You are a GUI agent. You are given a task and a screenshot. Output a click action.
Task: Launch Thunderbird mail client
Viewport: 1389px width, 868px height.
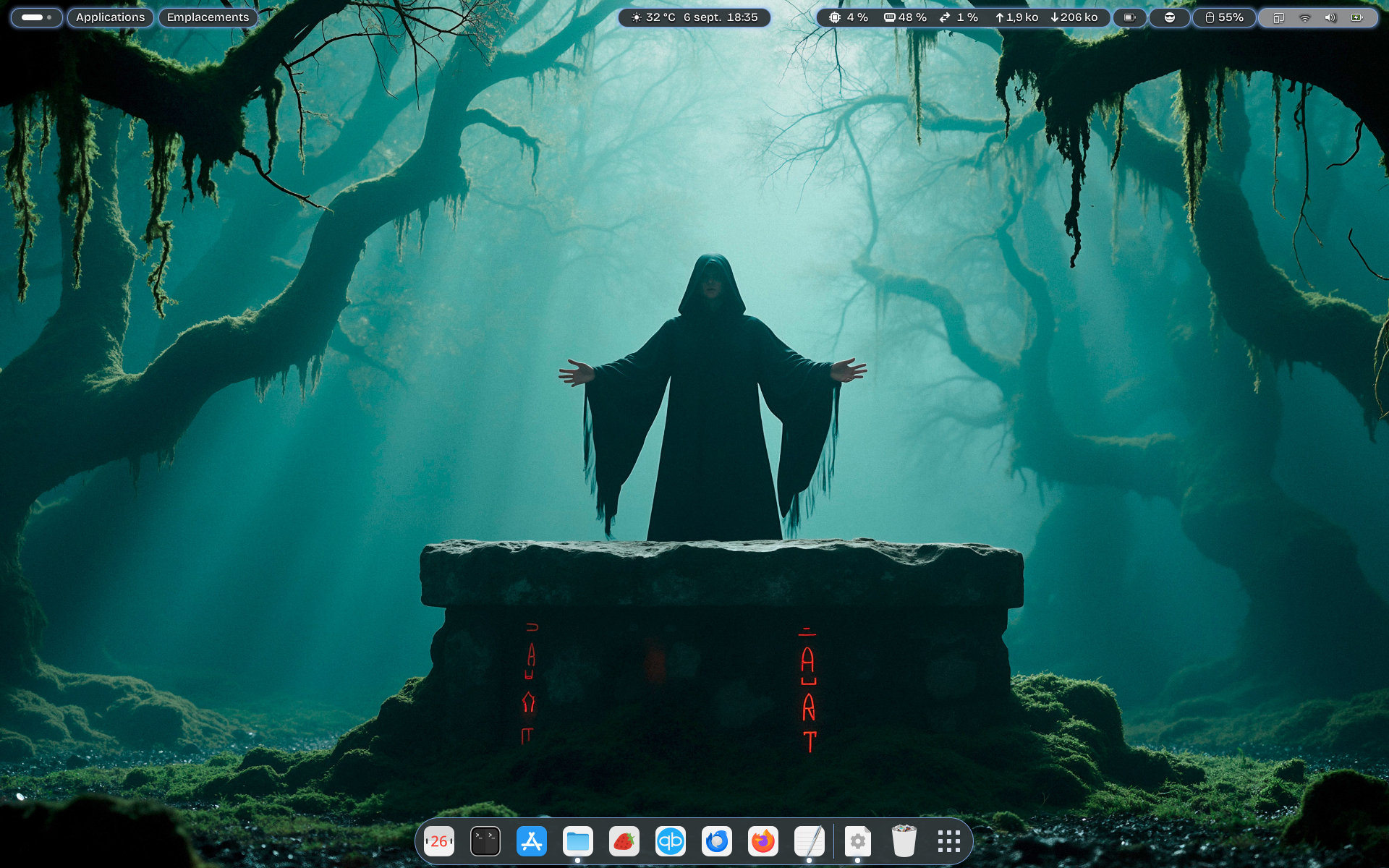(717, 841)
